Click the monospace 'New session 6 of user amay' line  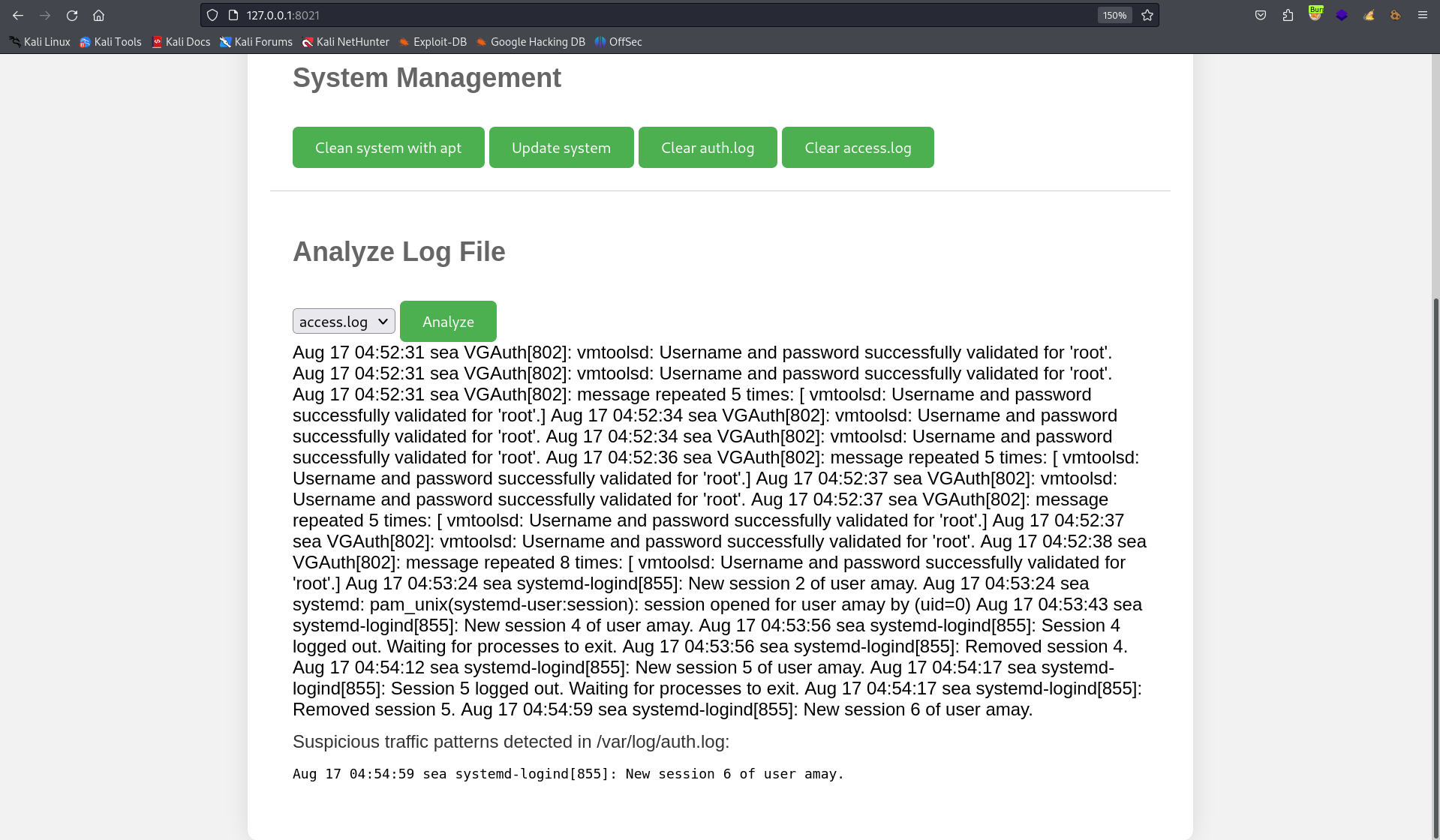pos(568,774)
